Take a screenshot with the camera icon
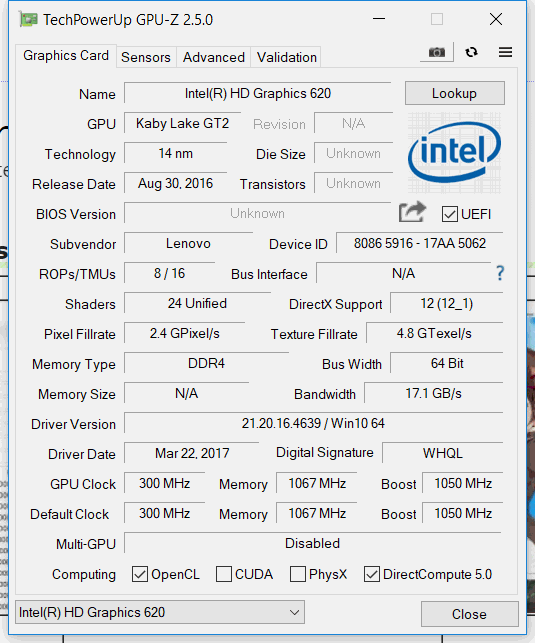535x643 pixels. pyautogui.click(x=437, y=52)
